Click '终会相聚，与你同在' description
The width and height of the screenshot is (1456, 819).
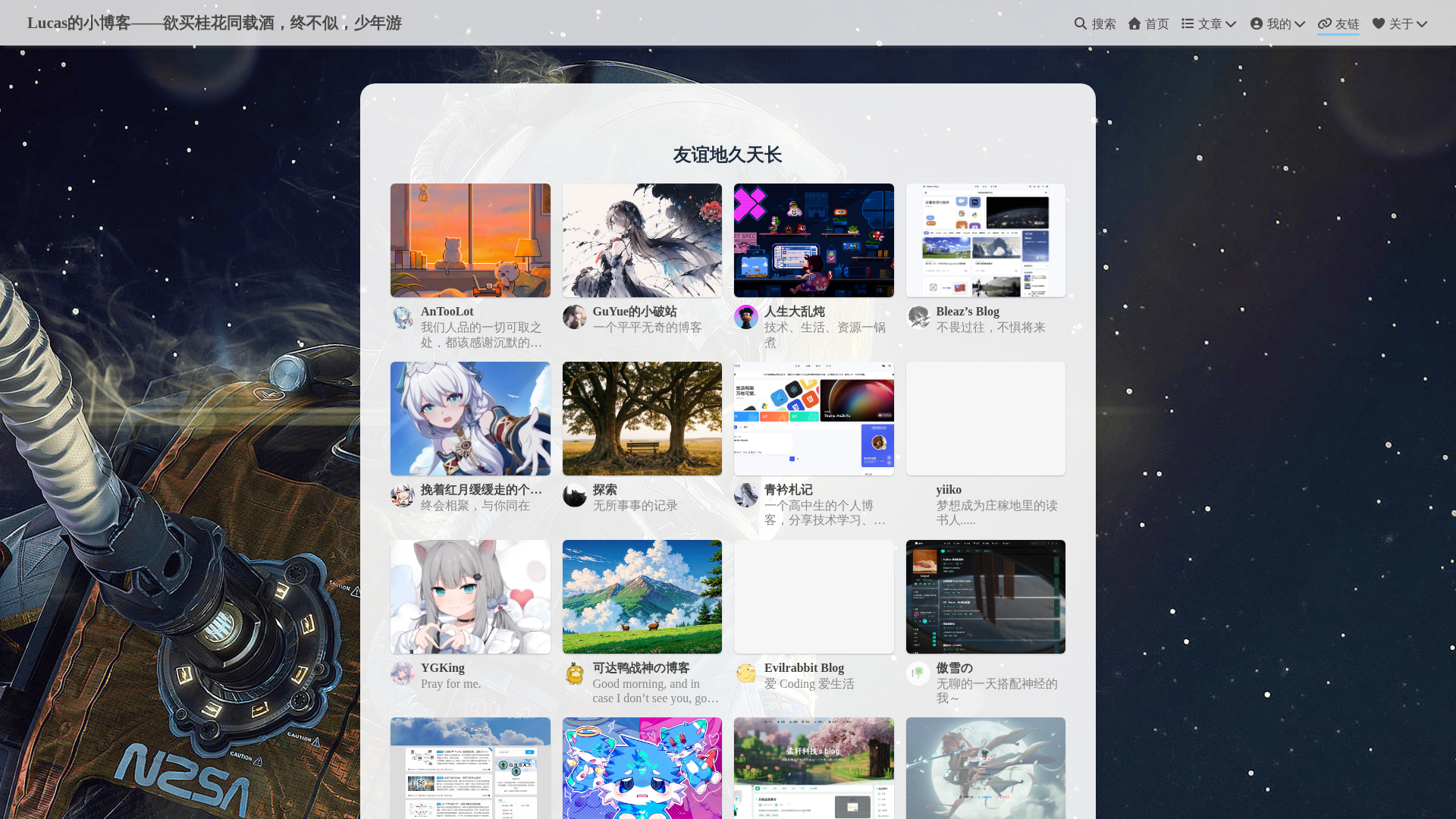pyautogui.click(x=475, y=506)
